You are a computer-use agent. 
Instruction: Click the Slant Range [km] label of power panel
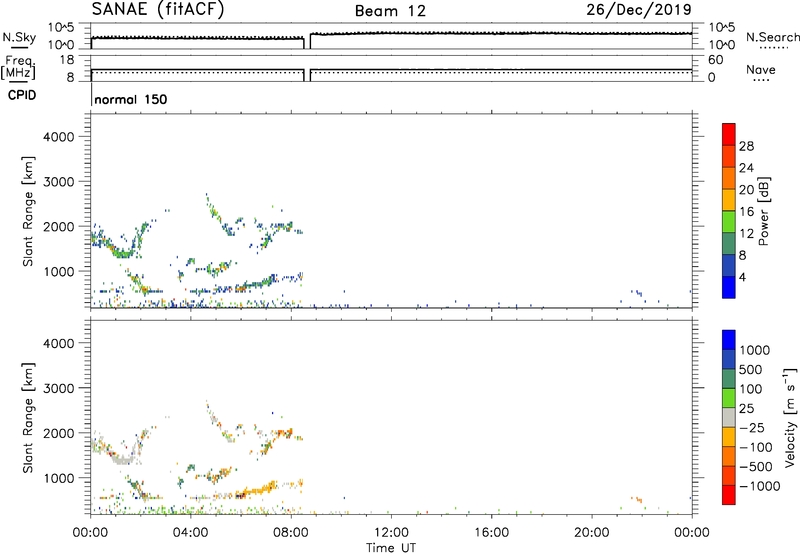coord(28,211)
